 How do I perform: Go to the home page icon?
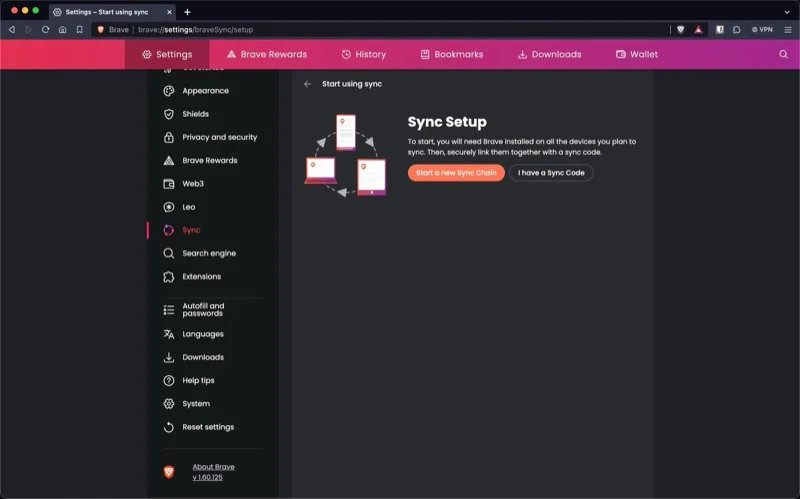62,30
